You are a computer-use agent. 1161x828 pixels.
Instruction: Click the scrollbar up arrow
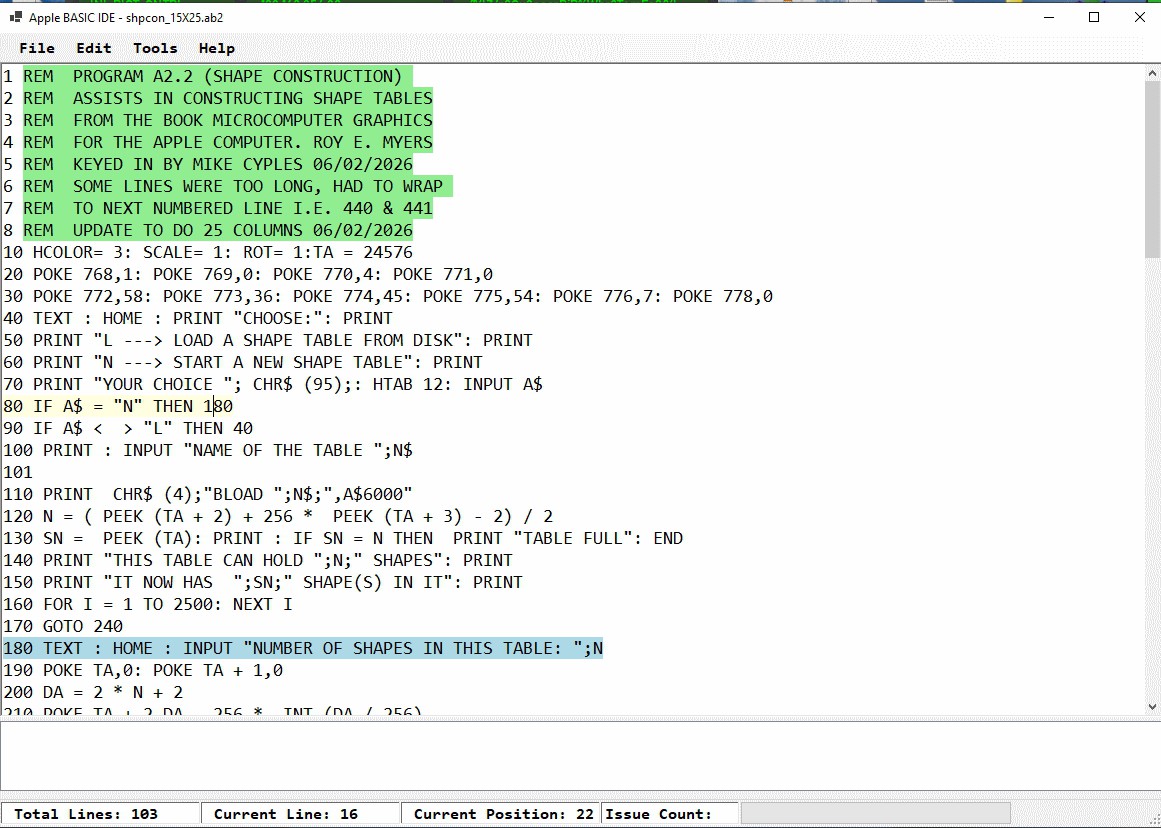[x=1151, y=73]
